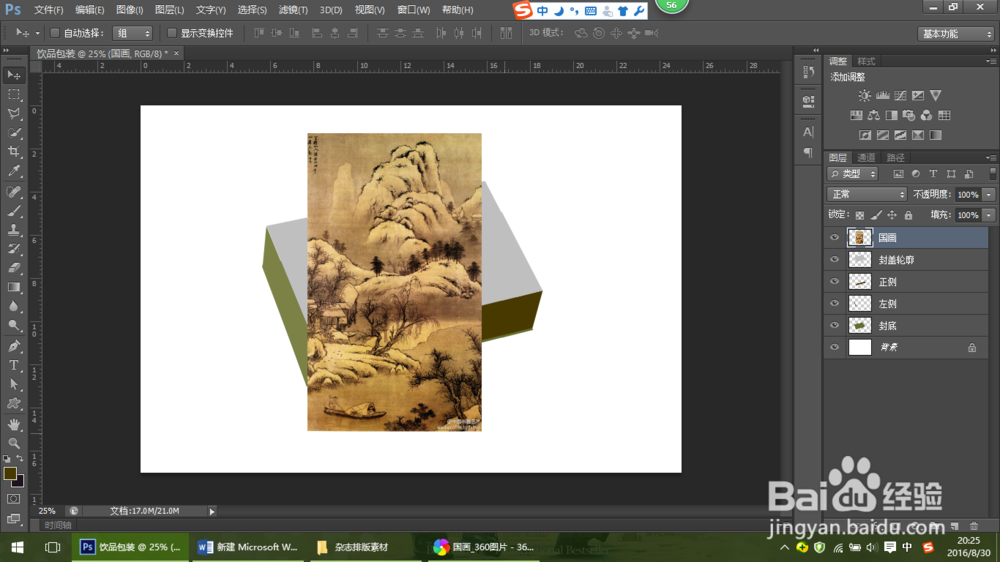
Task: Enable the 显示变换控件 checkbox
Action: (x=172, y=33)
